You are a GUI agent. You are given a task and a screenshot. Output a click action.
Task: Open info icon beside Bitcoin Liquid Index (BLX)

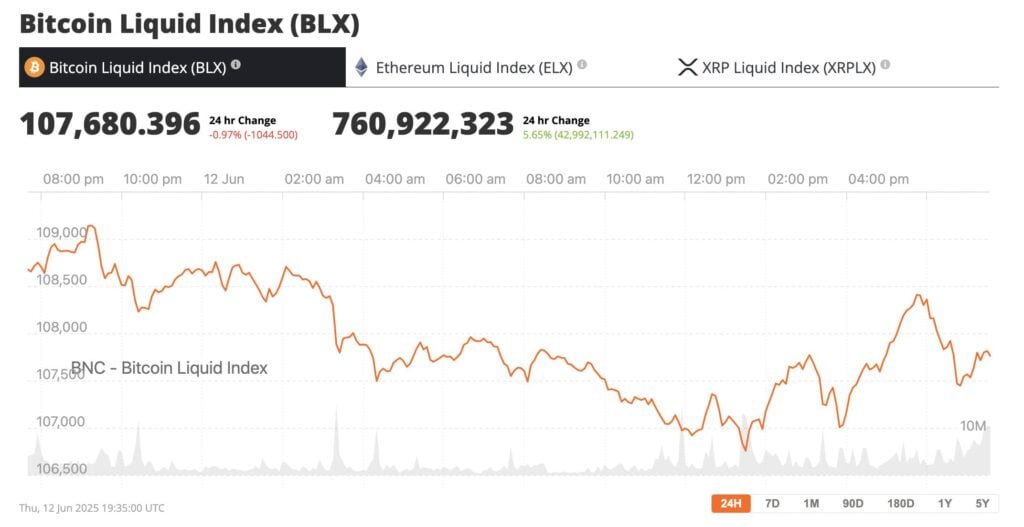[236, 65]
